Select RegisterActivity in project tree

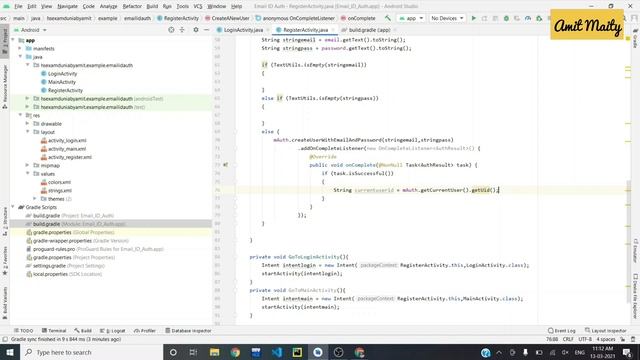(65, 90)
